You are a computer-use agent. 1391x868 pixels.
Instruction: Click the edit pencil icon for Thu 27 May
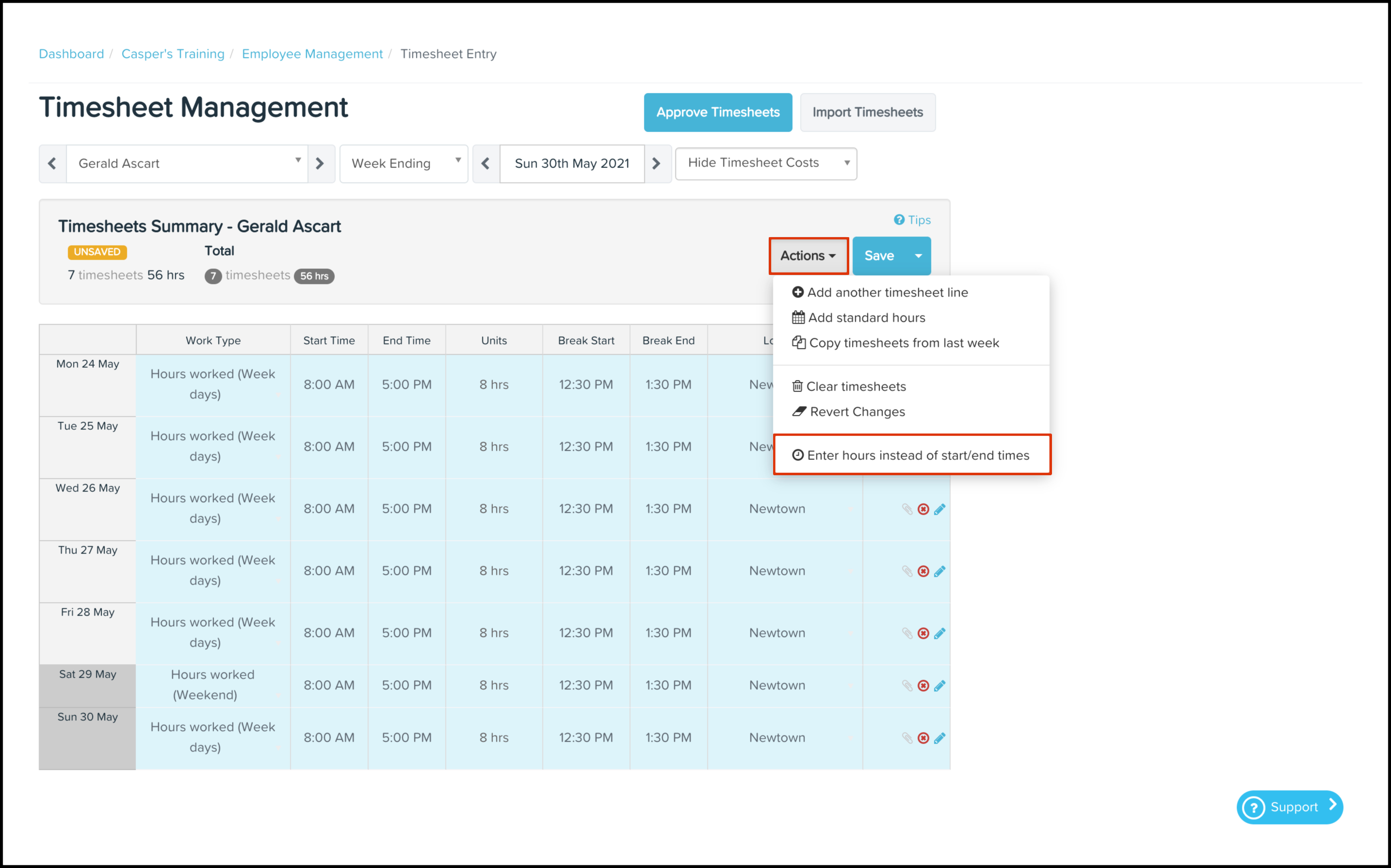(940, 571)
